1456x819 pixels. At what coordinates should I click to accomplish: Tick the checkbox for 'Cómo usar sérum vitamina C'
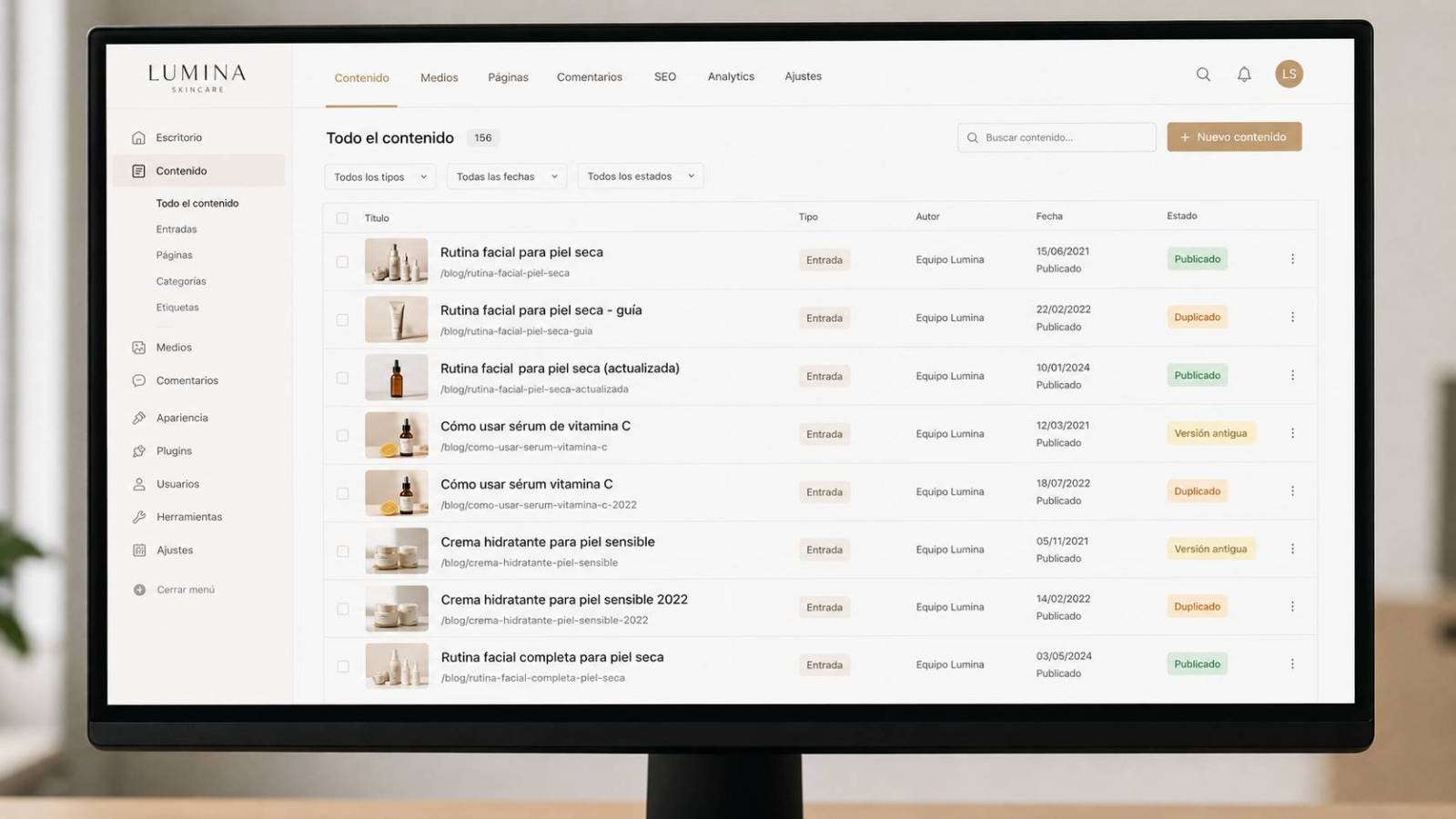coord(342,493)
